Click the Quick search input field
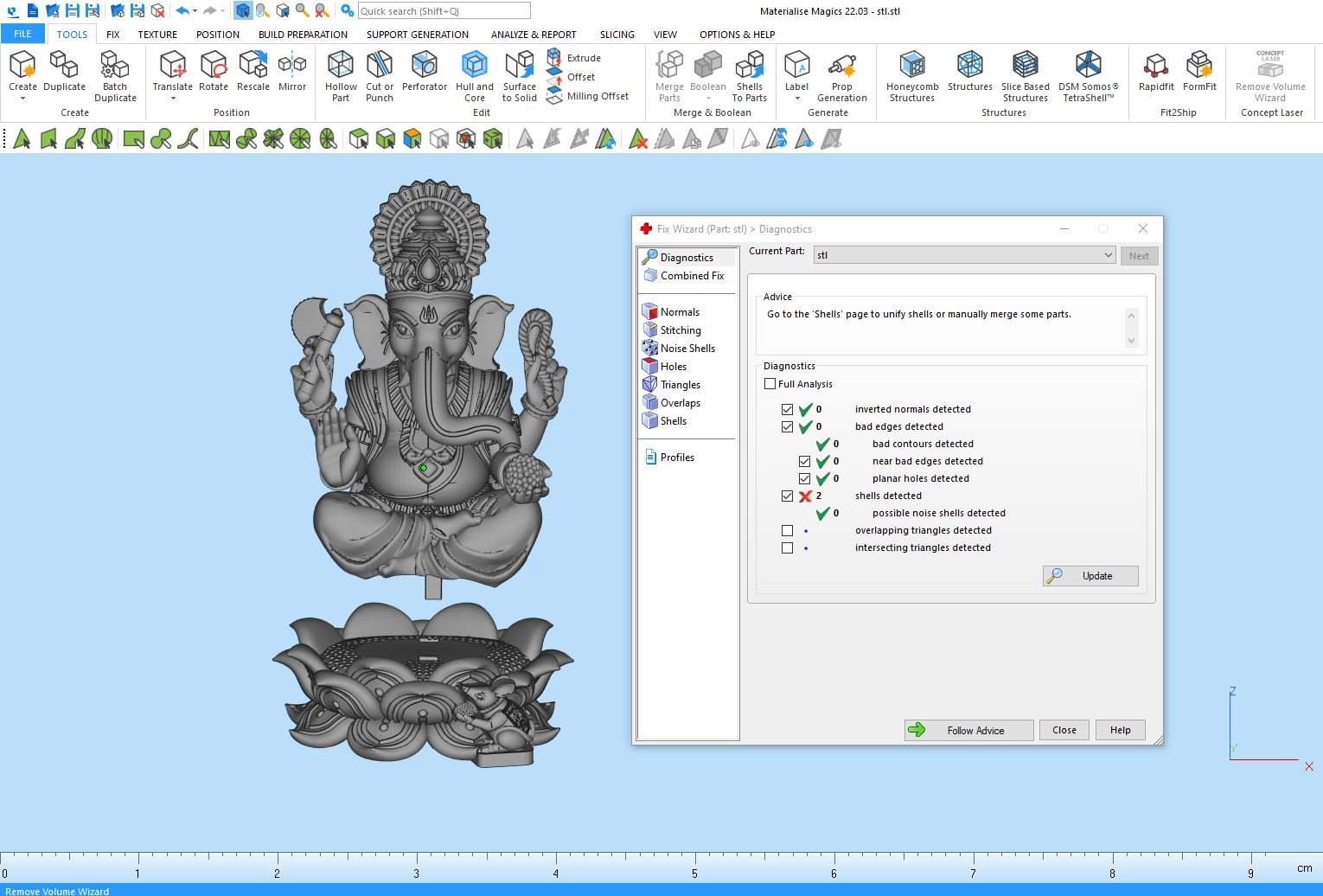The image size is (1323, 896). point(444,11)
